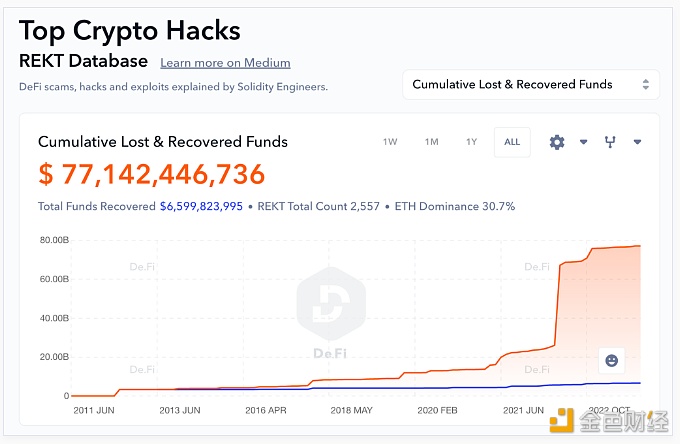Open the Cumulative Lost & Recovered Funds selector
The height and width of the screenshot is (444, 680).
pyautogui.click(x=531, y=85)
